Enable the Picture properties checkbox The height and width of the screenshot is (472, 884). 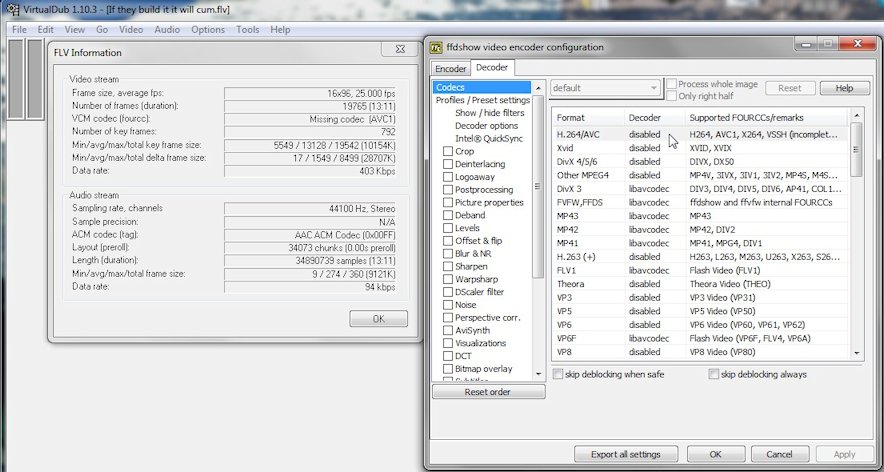click(x=448, y=202)
